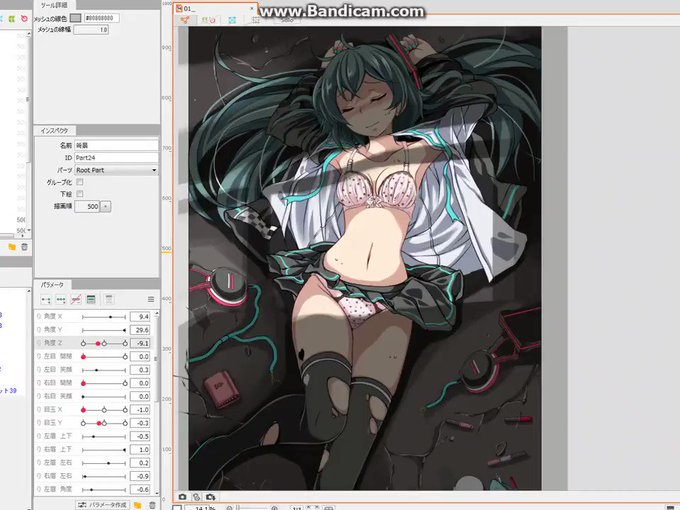
Task: Click the parameter list scroll-up arrow
Action: pos(157,314)
